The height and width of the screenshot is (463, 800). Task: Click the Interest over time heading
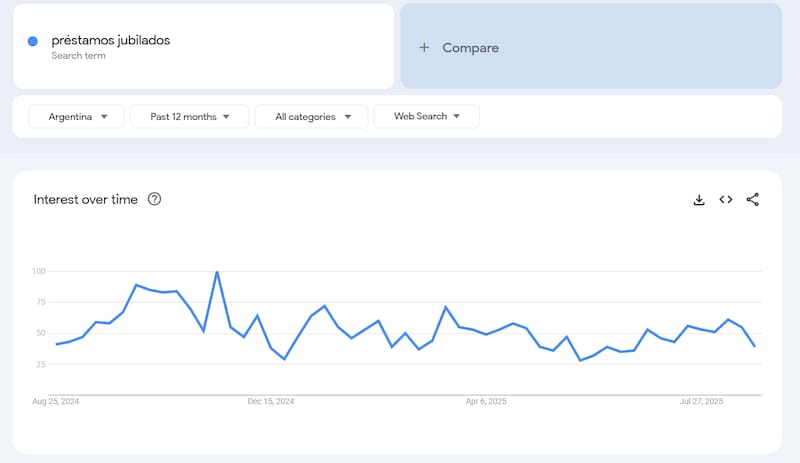pyautogui.click(x=86, y=199)
